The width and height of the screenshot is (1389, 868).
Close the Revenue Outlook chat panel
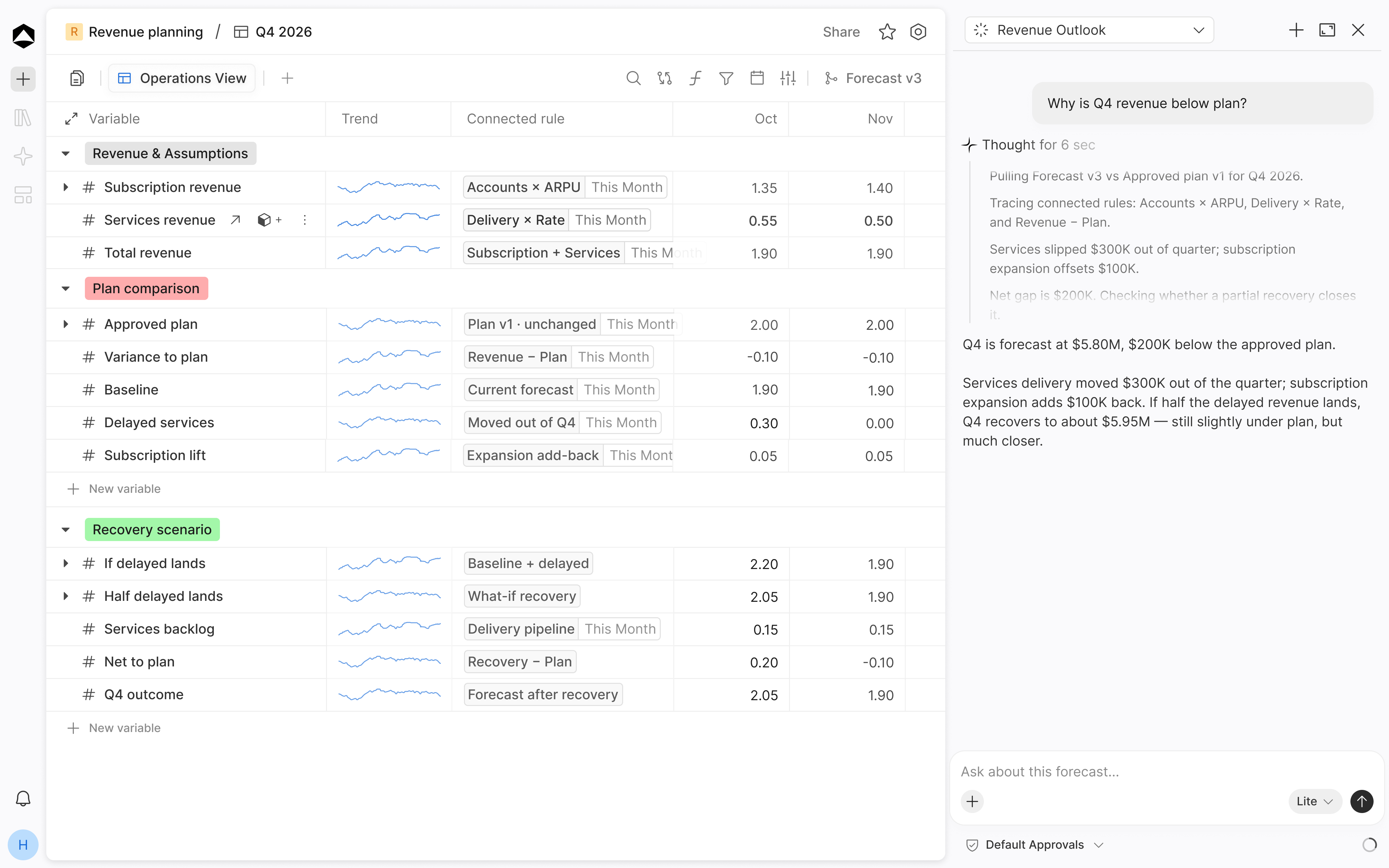point(1358,30)
